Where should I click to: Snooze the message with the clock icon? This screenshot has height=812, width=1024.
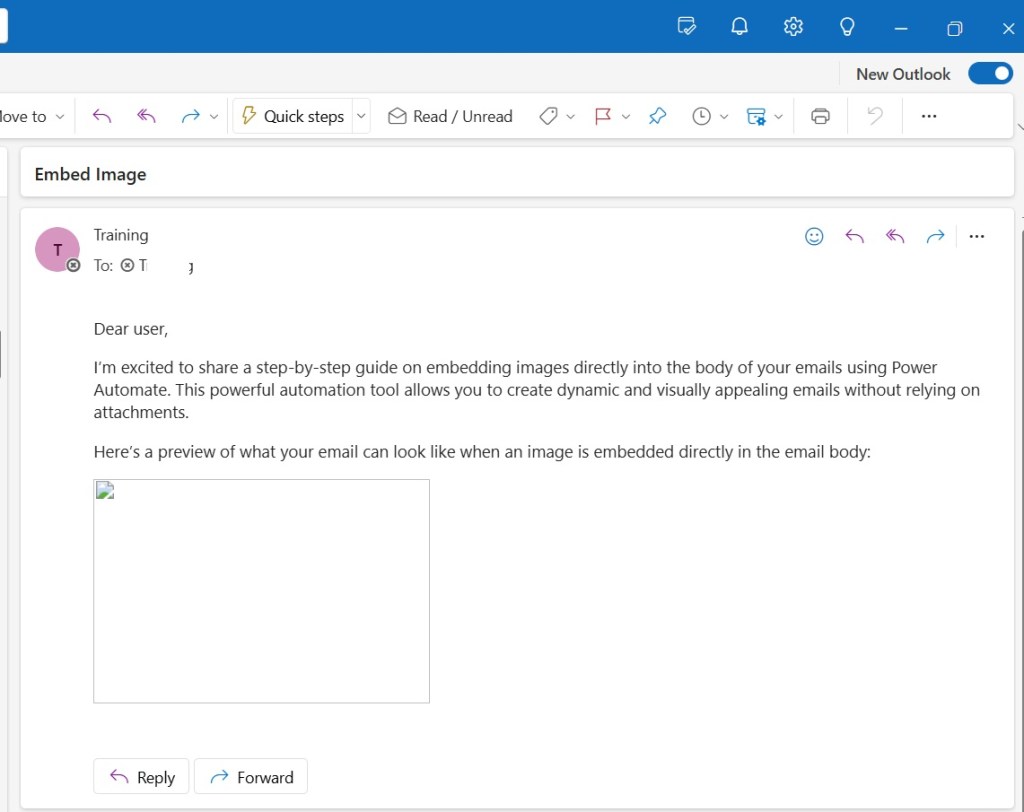pos(703,116)
